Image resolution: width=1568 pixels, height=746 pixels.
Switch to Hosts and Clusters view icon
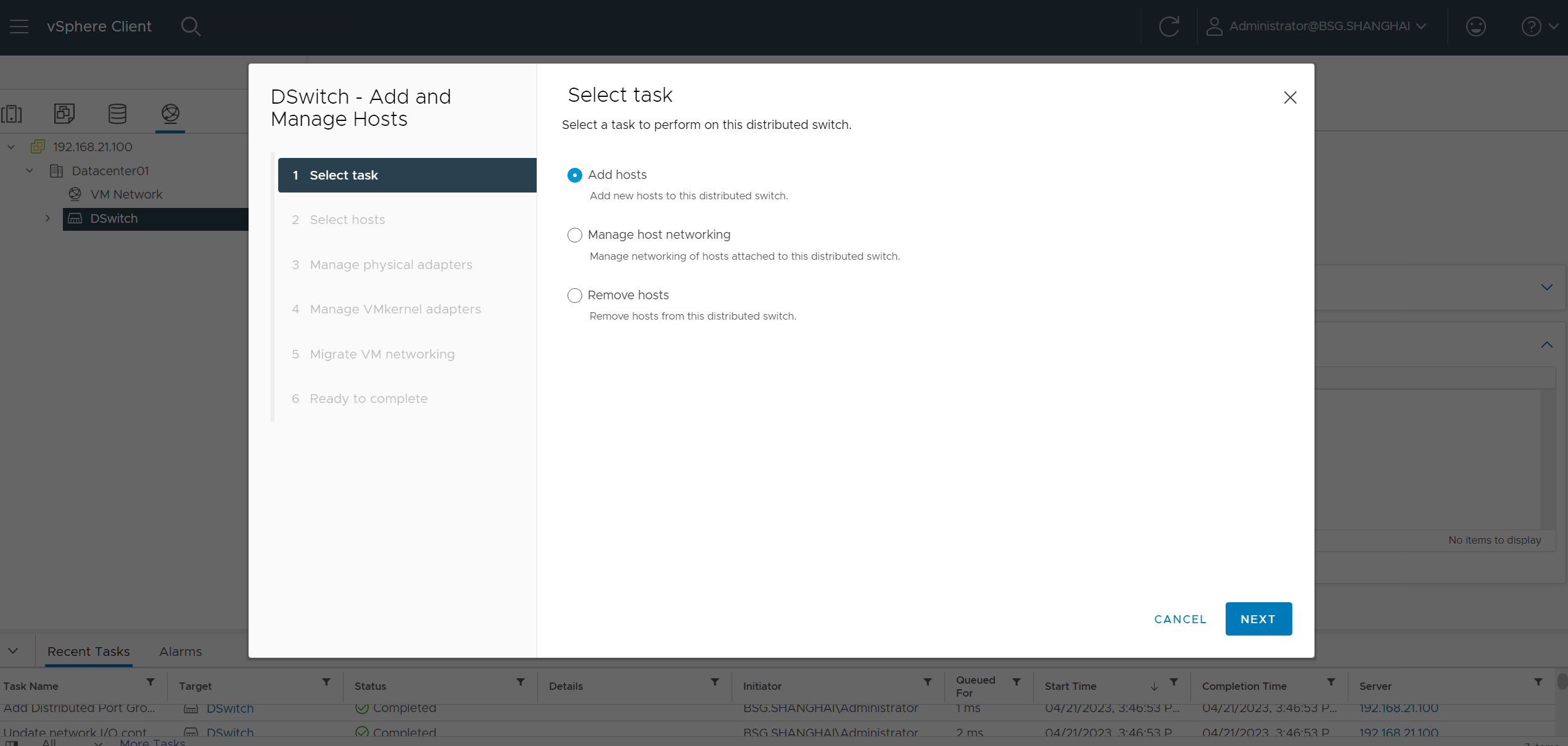coord(12,114)
